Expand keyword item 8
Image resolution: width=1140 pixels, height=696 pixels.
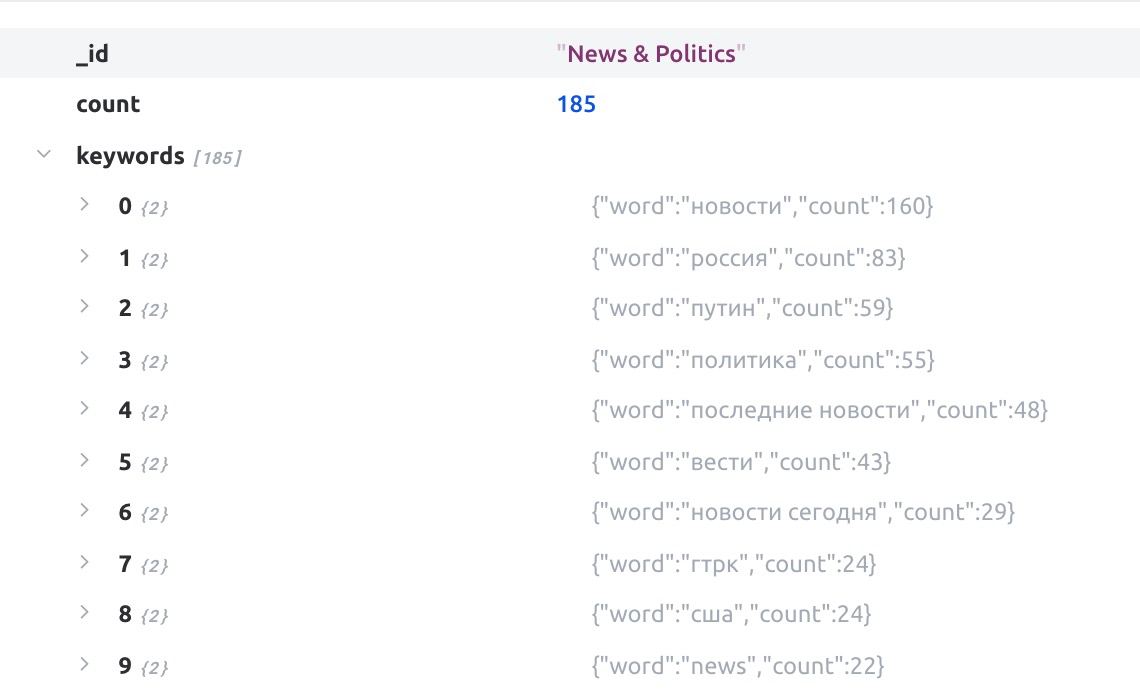84,613
